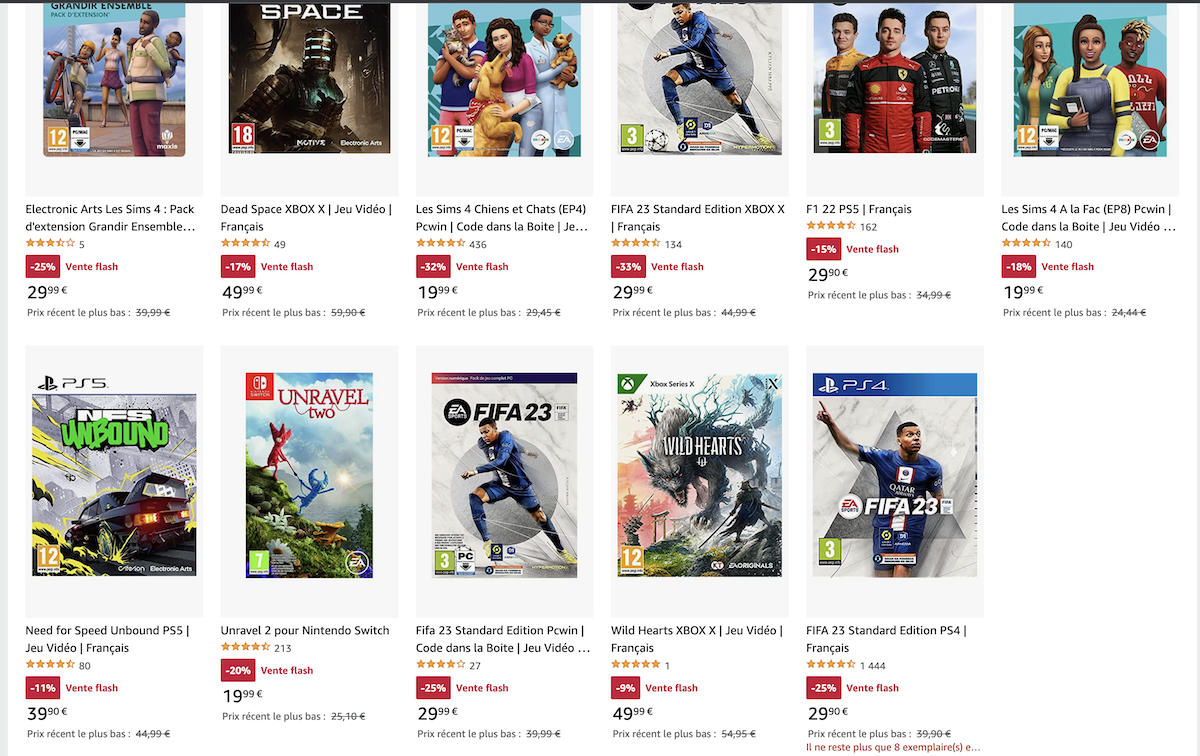Click the Need for Speed Unbound title link

(x=107, y=639)
